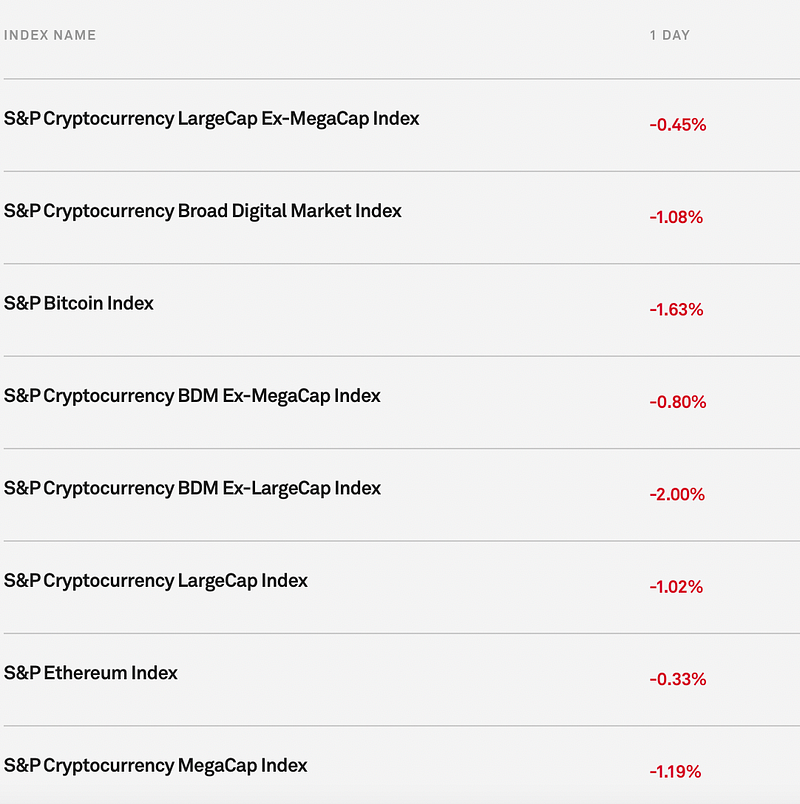Sort by the INDEX NAME column header

click(50, 35)
